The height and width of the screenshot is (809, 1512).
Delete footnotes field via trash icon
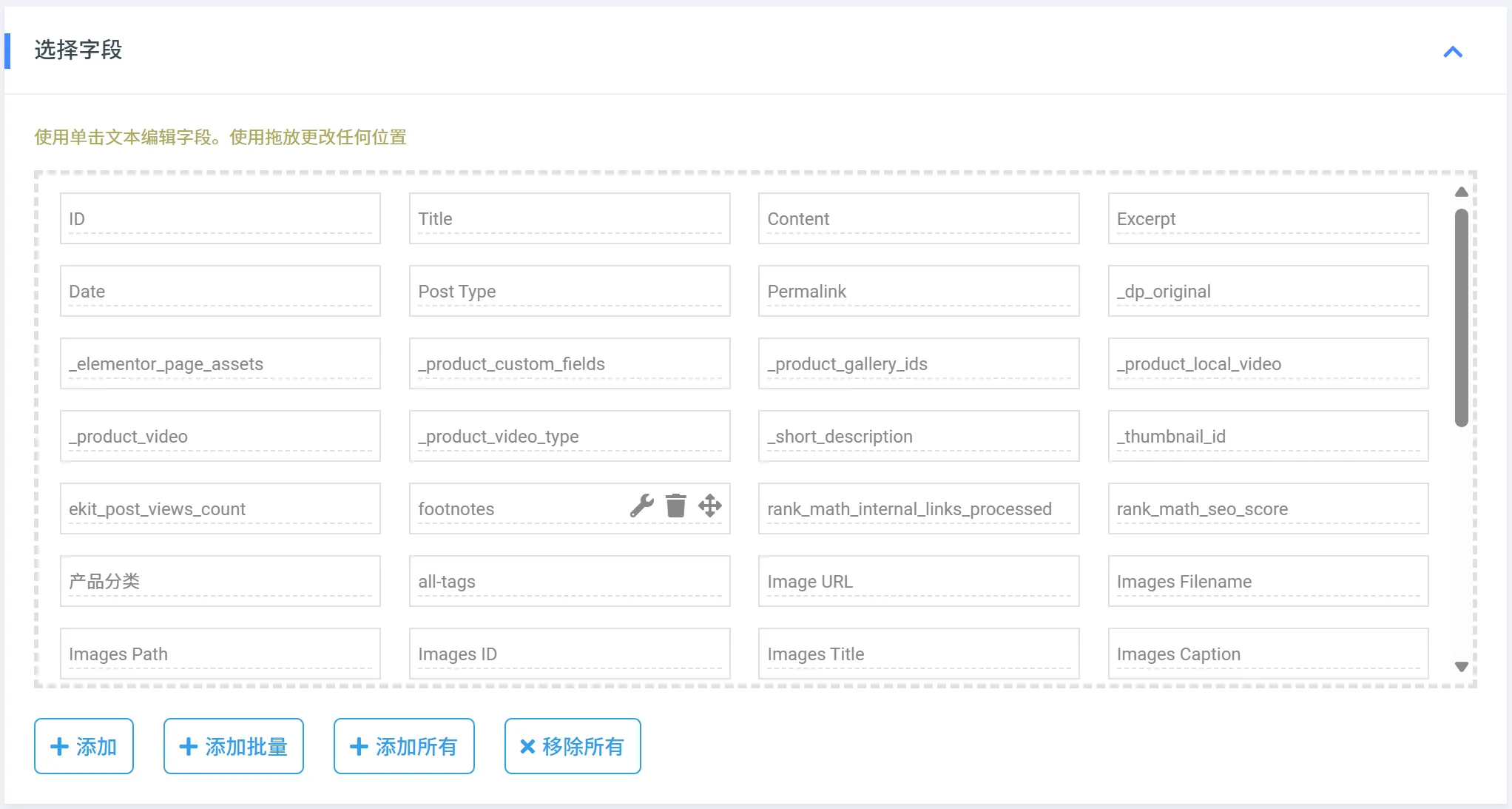[x=675, y=506]
